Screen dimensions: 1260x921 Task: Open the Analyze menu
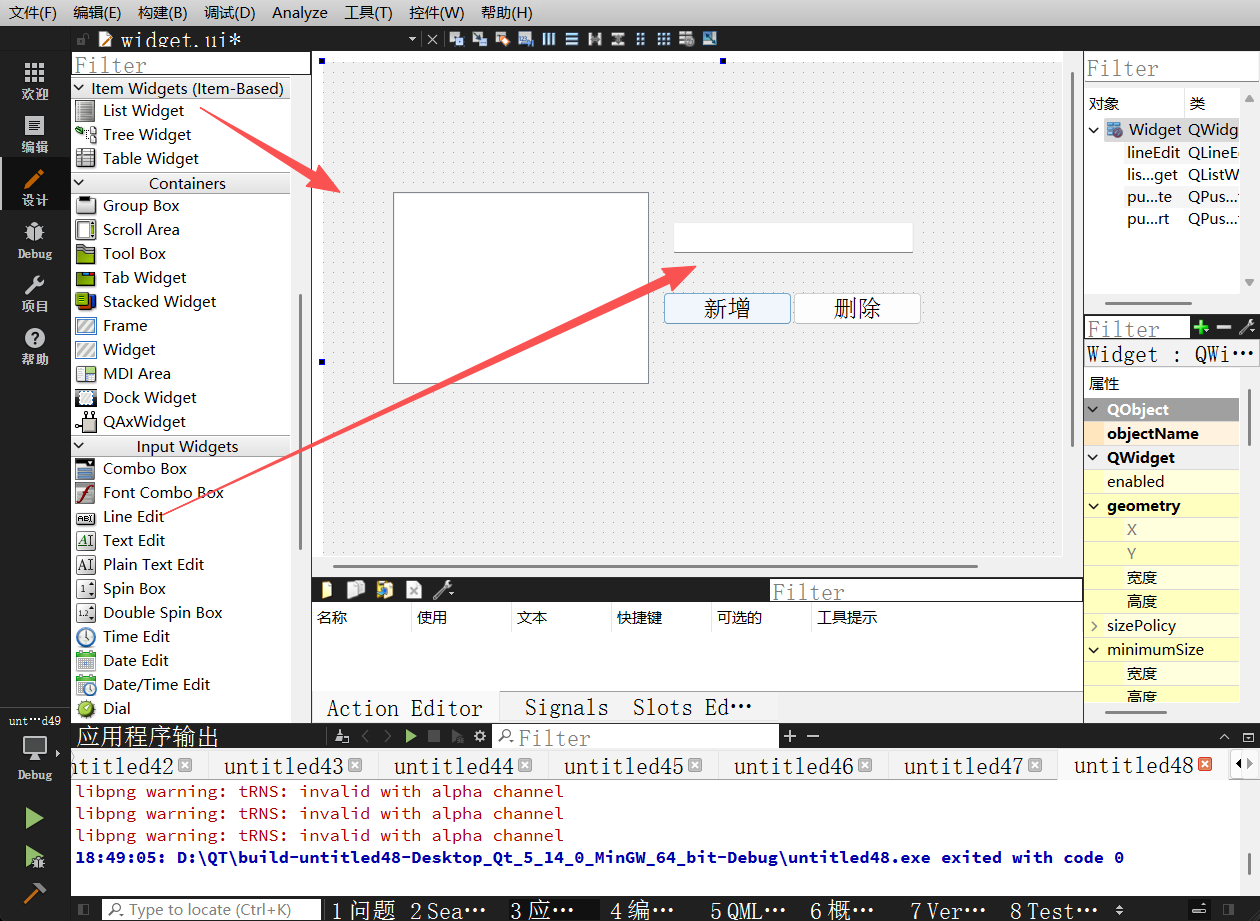300,13
